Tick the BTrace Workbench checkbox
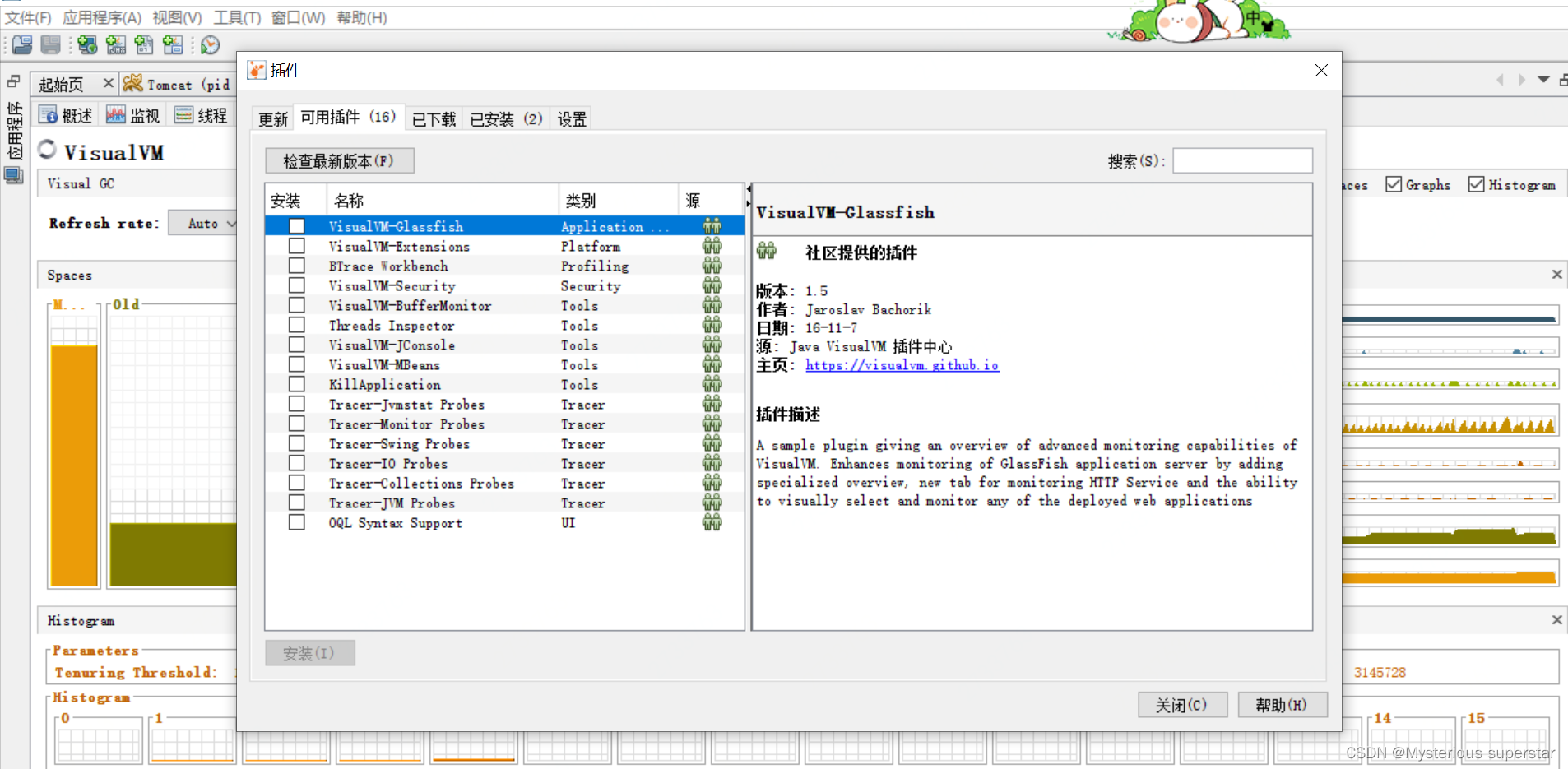The height and width of the screenshot is (769, 1568). [297, 266]
